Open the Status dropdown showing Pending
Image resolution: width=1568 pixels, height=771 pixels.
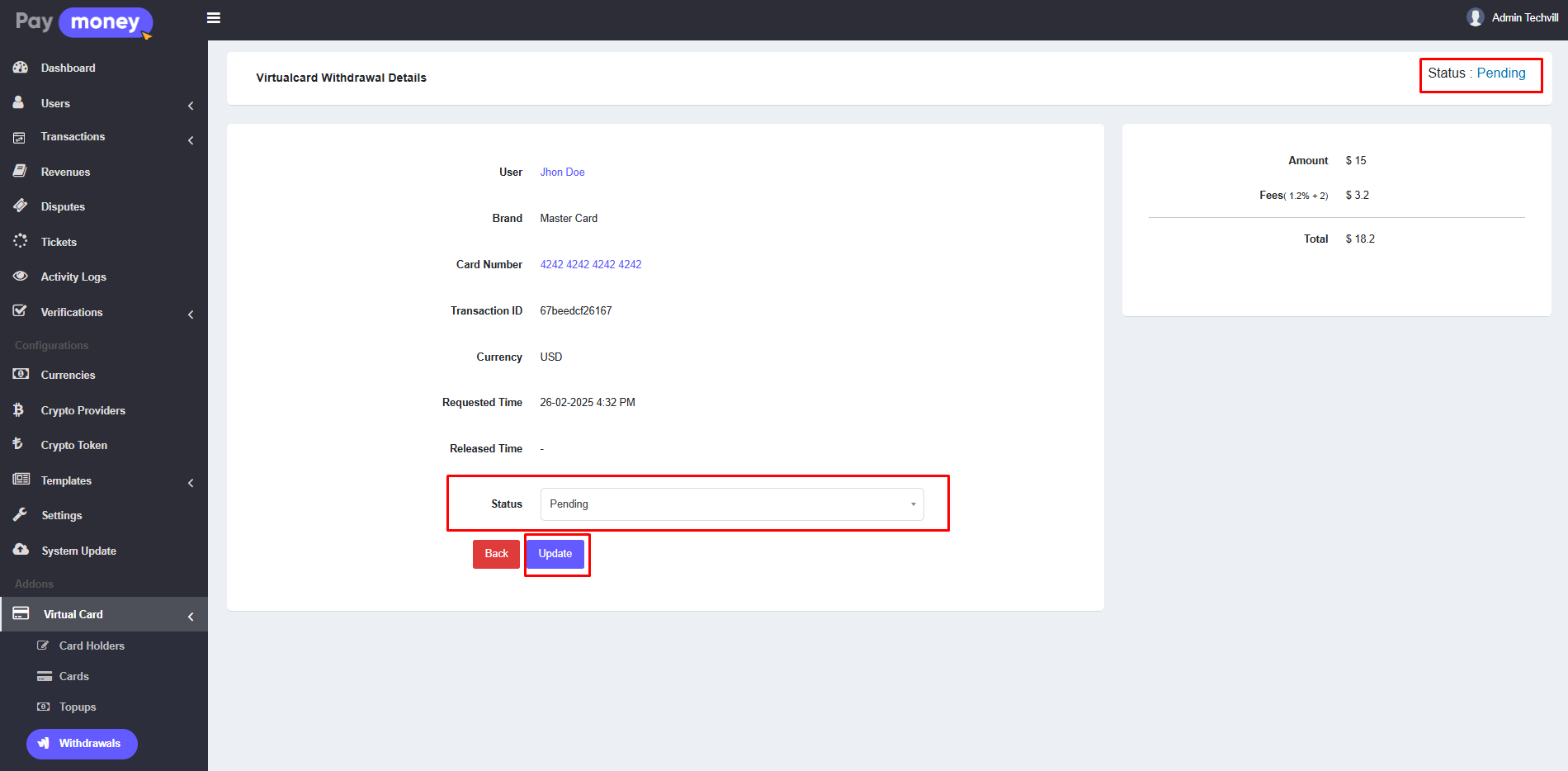pyautogui.click(x=731, y=504)
